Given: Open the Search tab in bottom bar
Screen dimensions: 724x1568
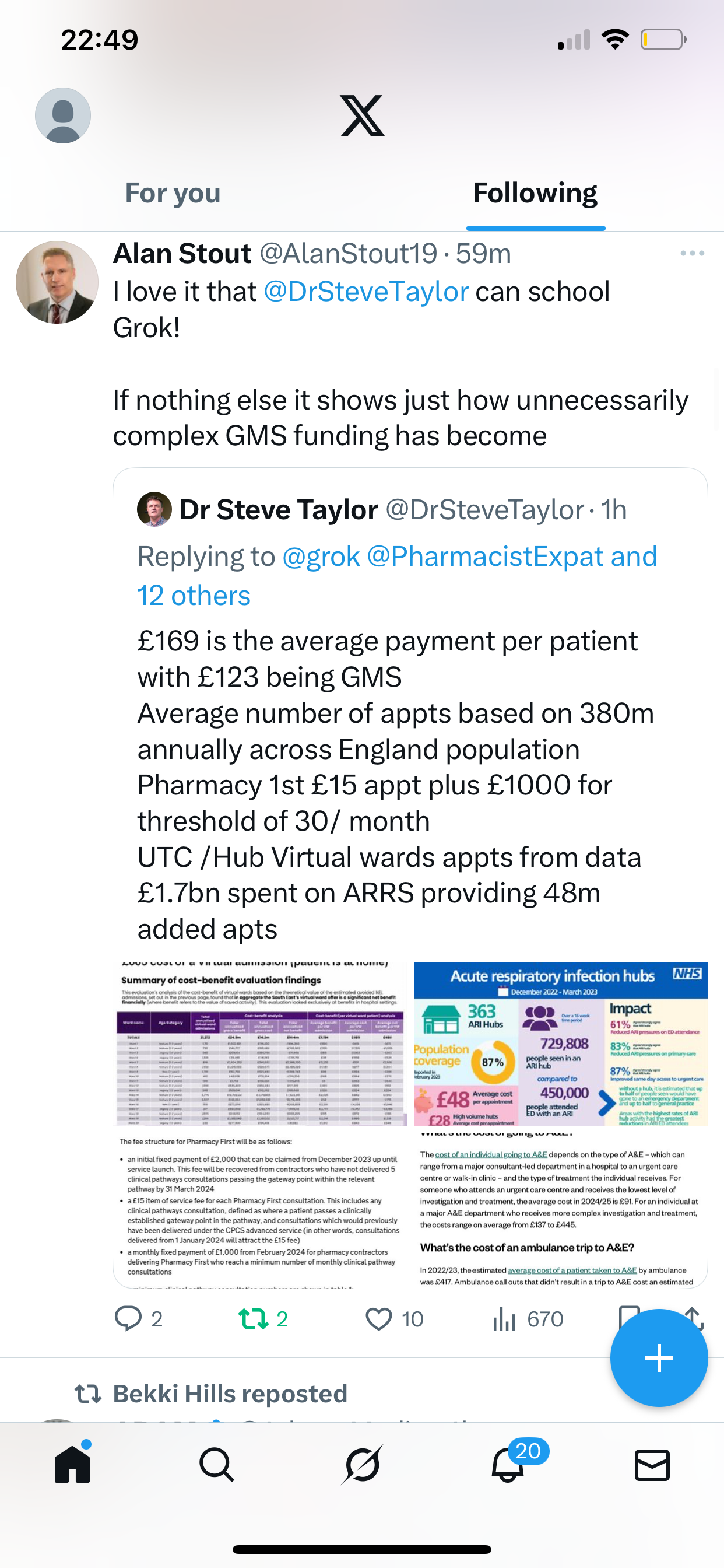Looking at the screenshot, I should [x=217, y=1465].
